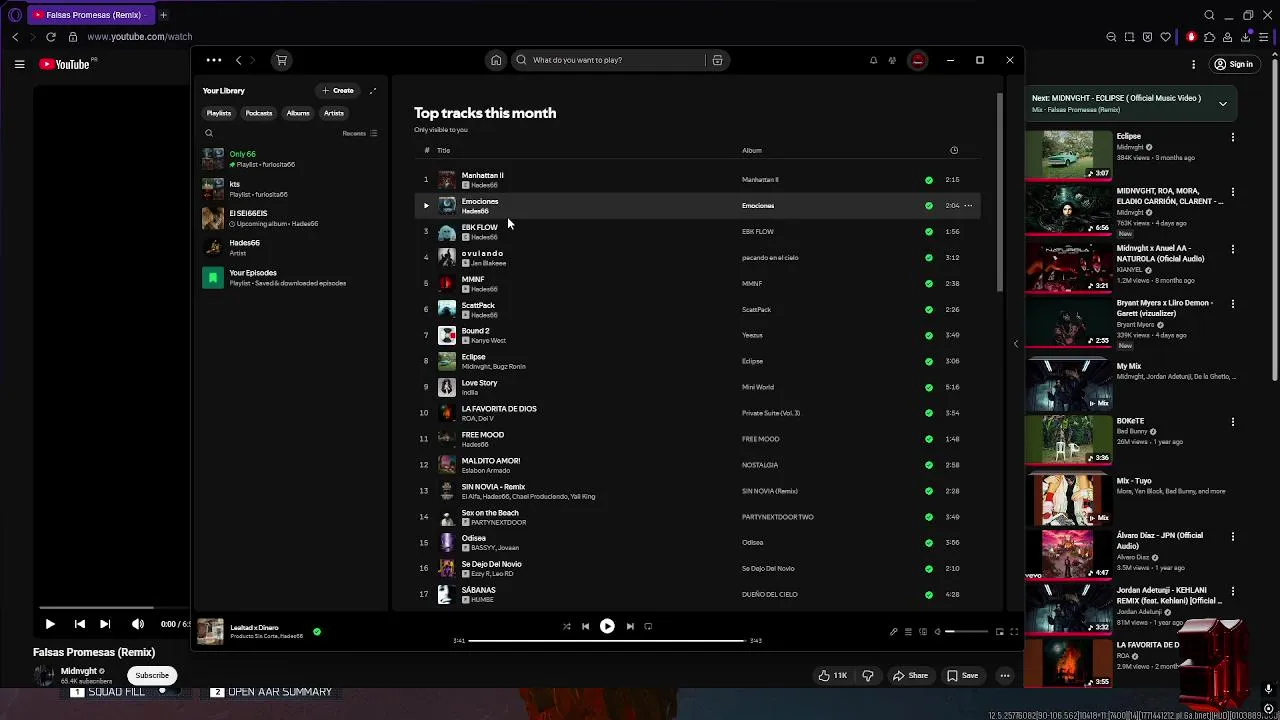Go back in Spotify navigation history
1280x720 pixels.
(x=238, y=60)
